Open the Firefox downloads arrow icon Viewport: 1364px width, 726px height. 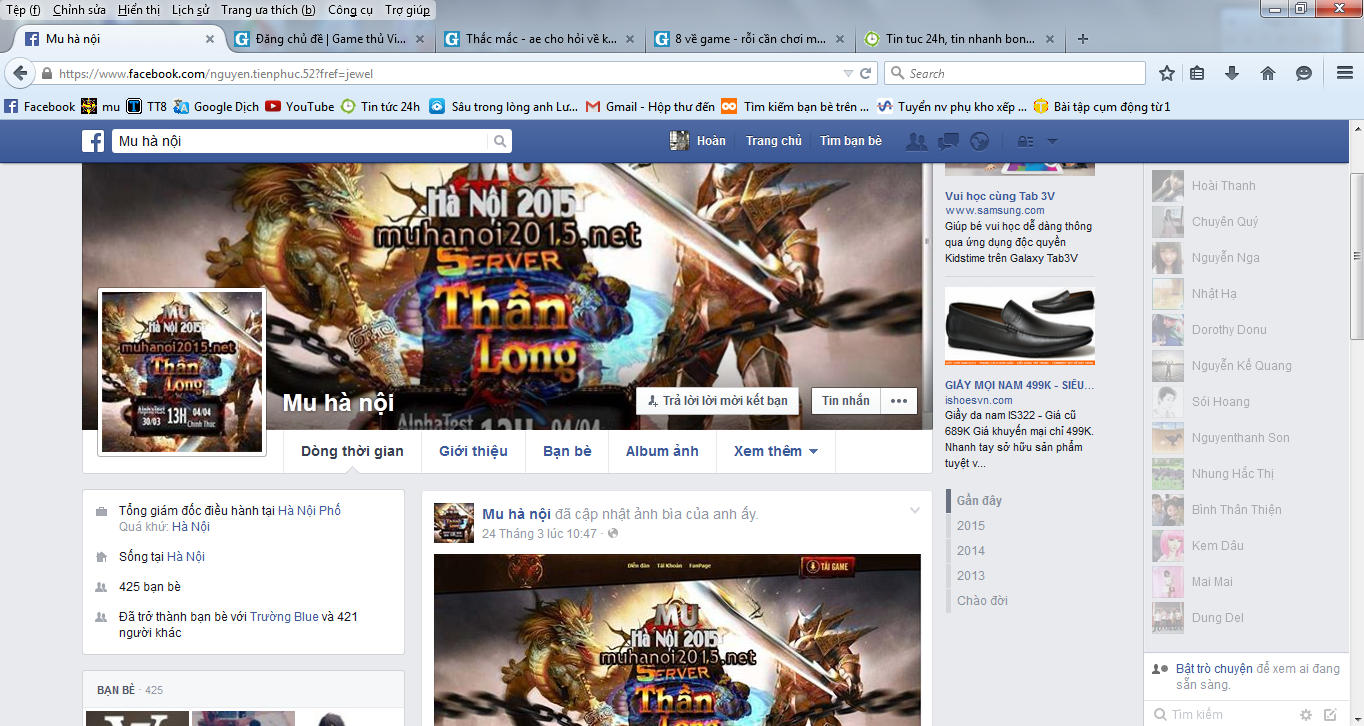click(x=1232, y=73)
